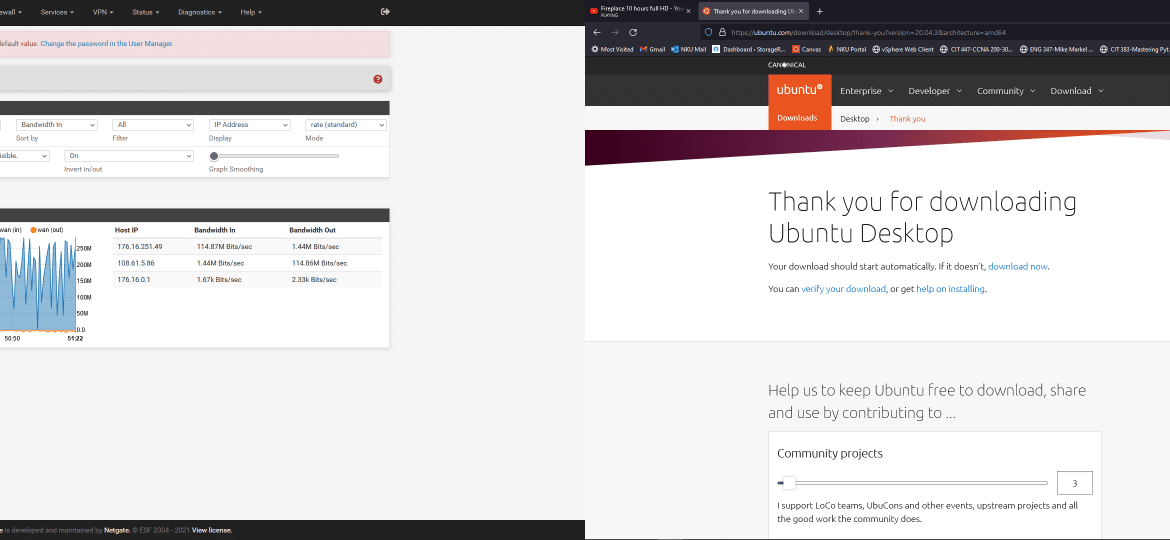Viewport: 1170px width, 540px height.
Task: Open the vSphere Web Client bookmark
Action: [903, 49]
